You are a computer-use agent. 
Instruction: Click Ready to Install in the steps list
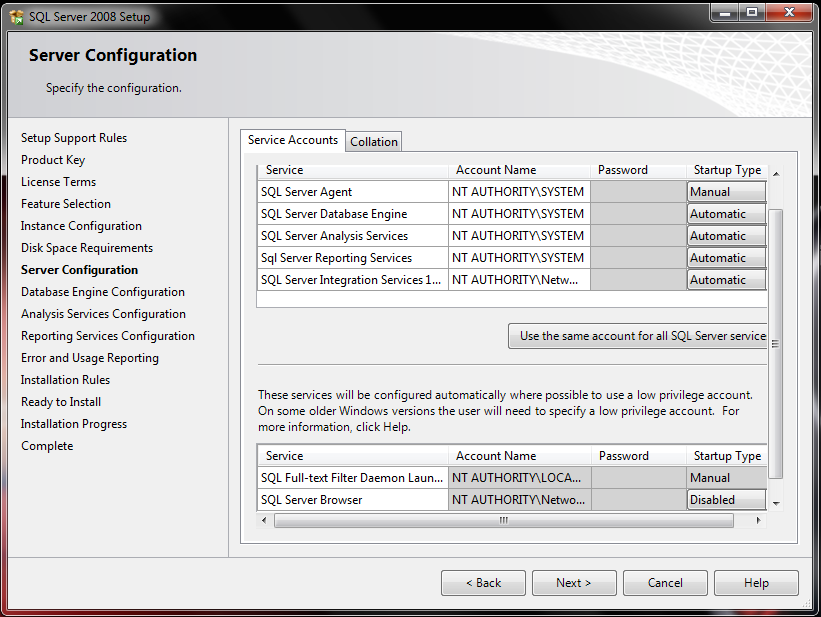pos(61,402)
